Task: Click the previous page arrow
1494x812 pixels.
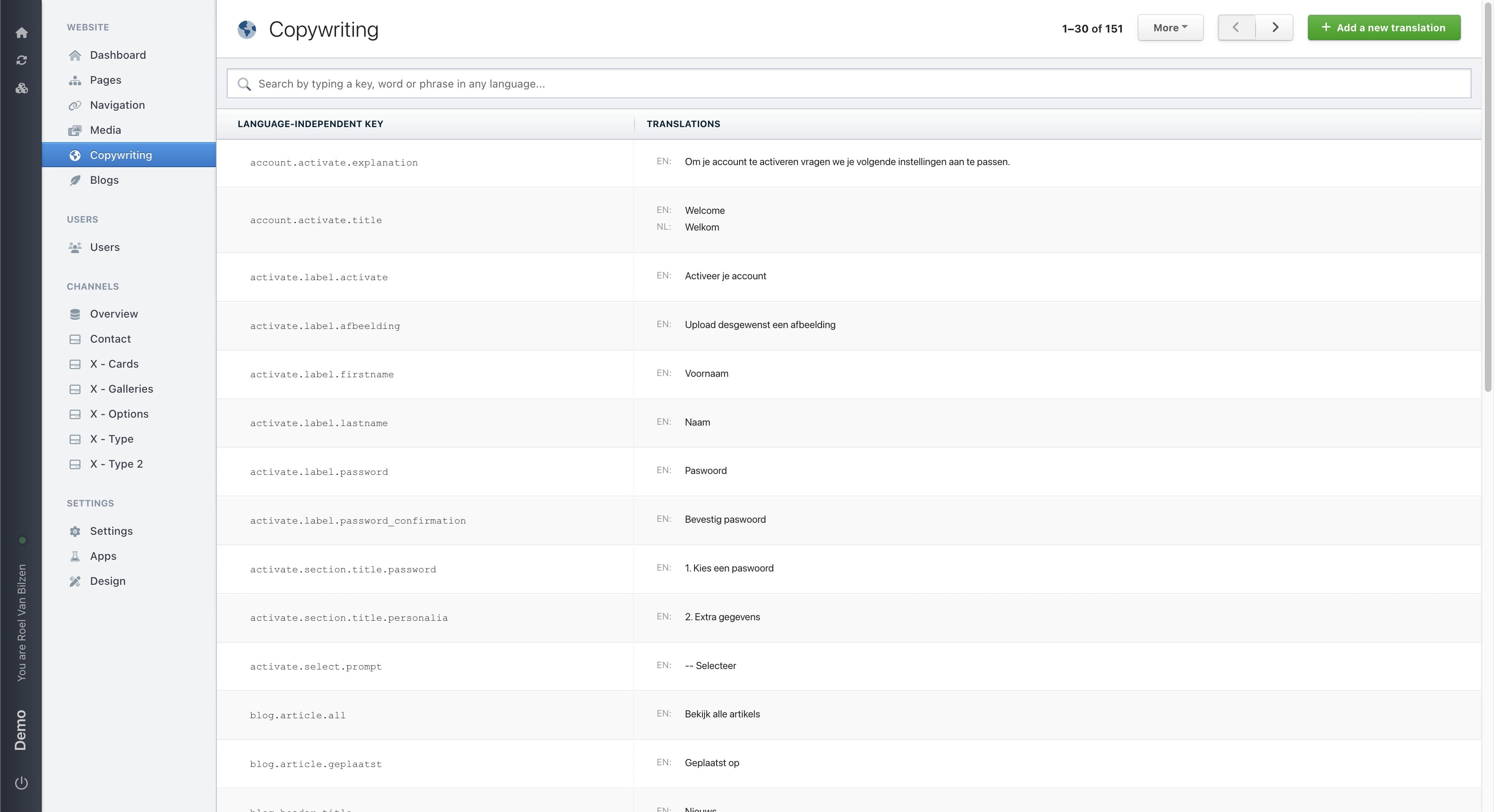Action: click(x=1235, y=27)
